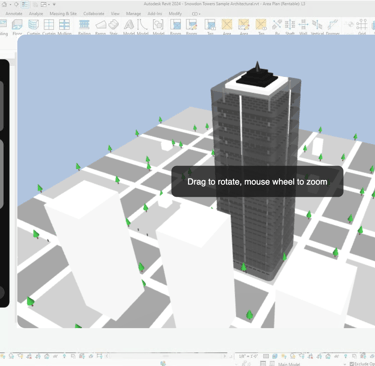This screenshot has height=366, width=375.
Task: Select the Room tool
Action: 175,26
